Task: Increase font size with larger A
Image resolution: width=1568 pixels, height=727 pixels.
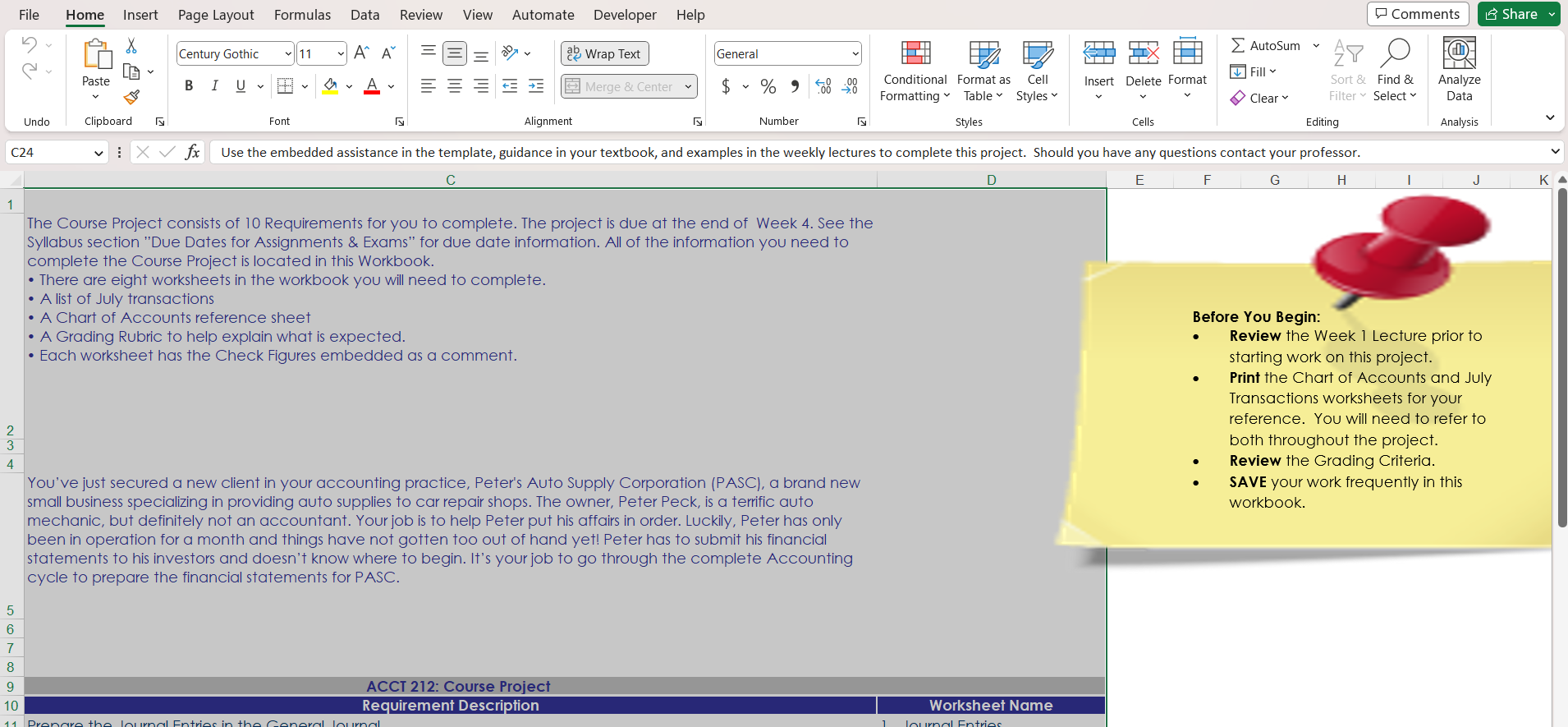Action: [x=361, y=53]
